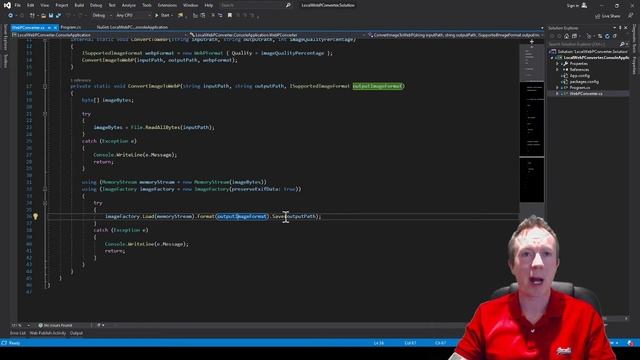
Task: Focus the Search Solution Explorer field
Action: click(588, 44)
